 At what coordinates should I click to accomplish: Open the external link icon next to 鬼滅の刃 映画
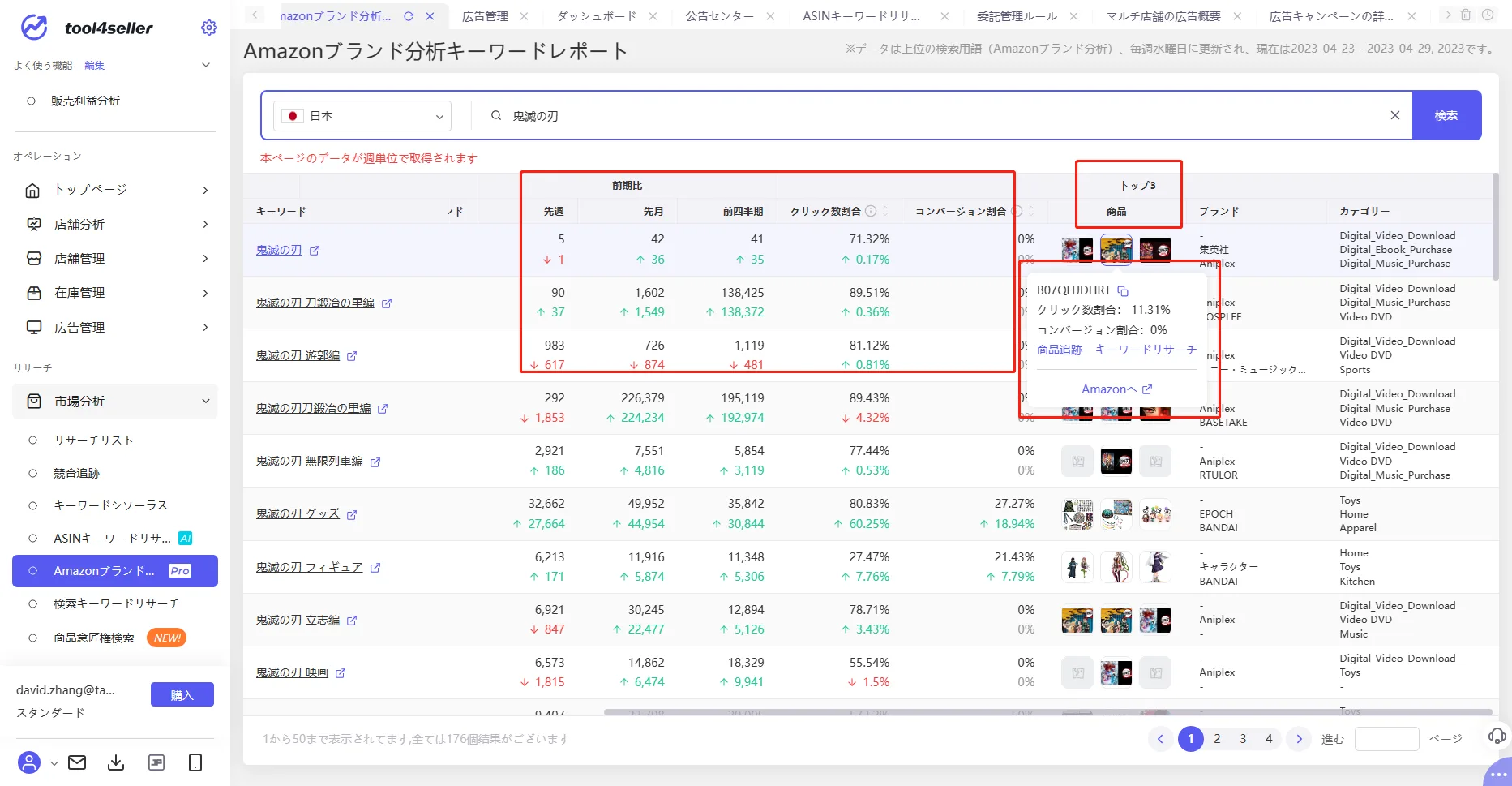click(x=341, y=673)
